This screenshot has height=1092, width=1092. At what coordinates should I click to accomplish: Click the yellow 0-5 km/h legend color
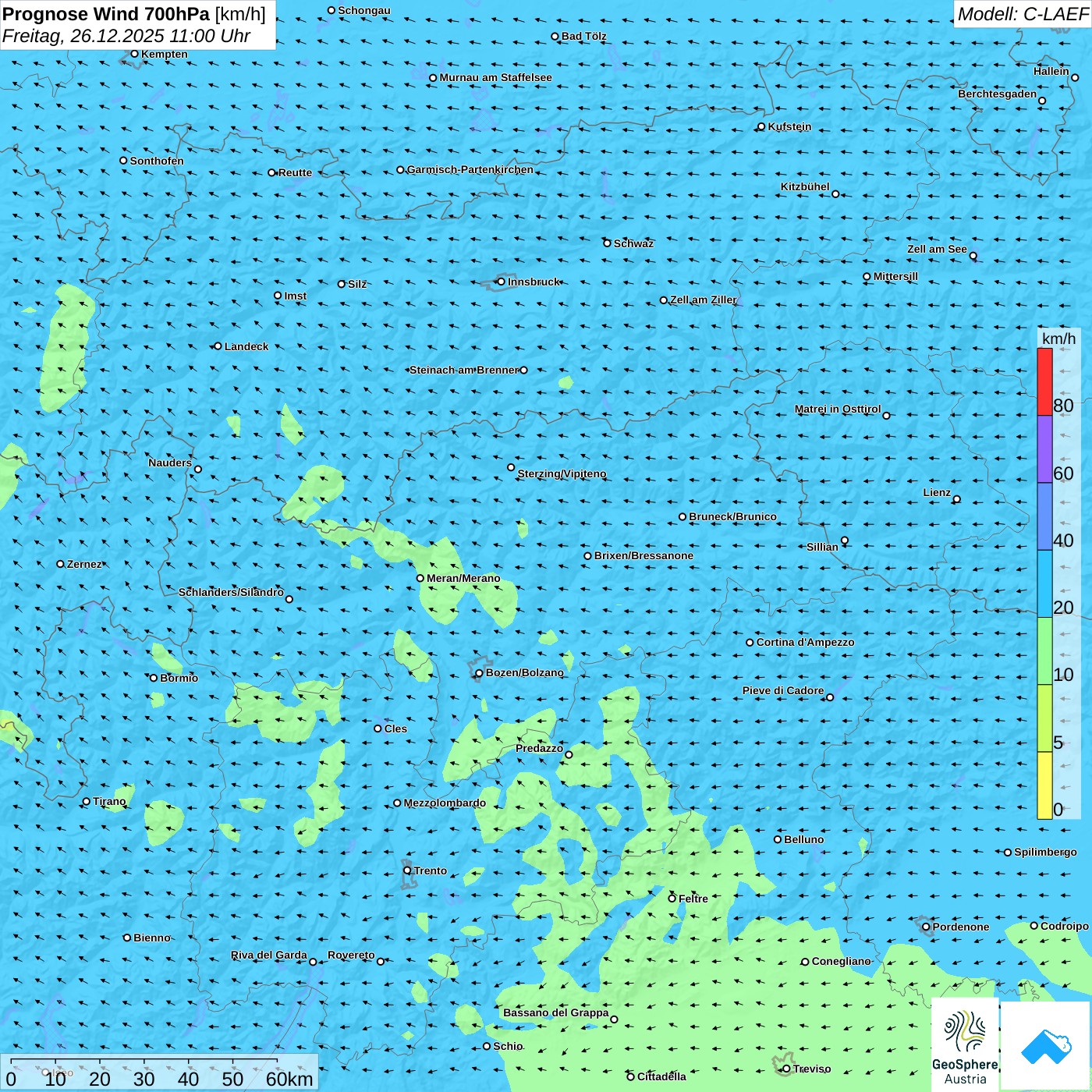pyautogui.click(x=1044, y=785)
